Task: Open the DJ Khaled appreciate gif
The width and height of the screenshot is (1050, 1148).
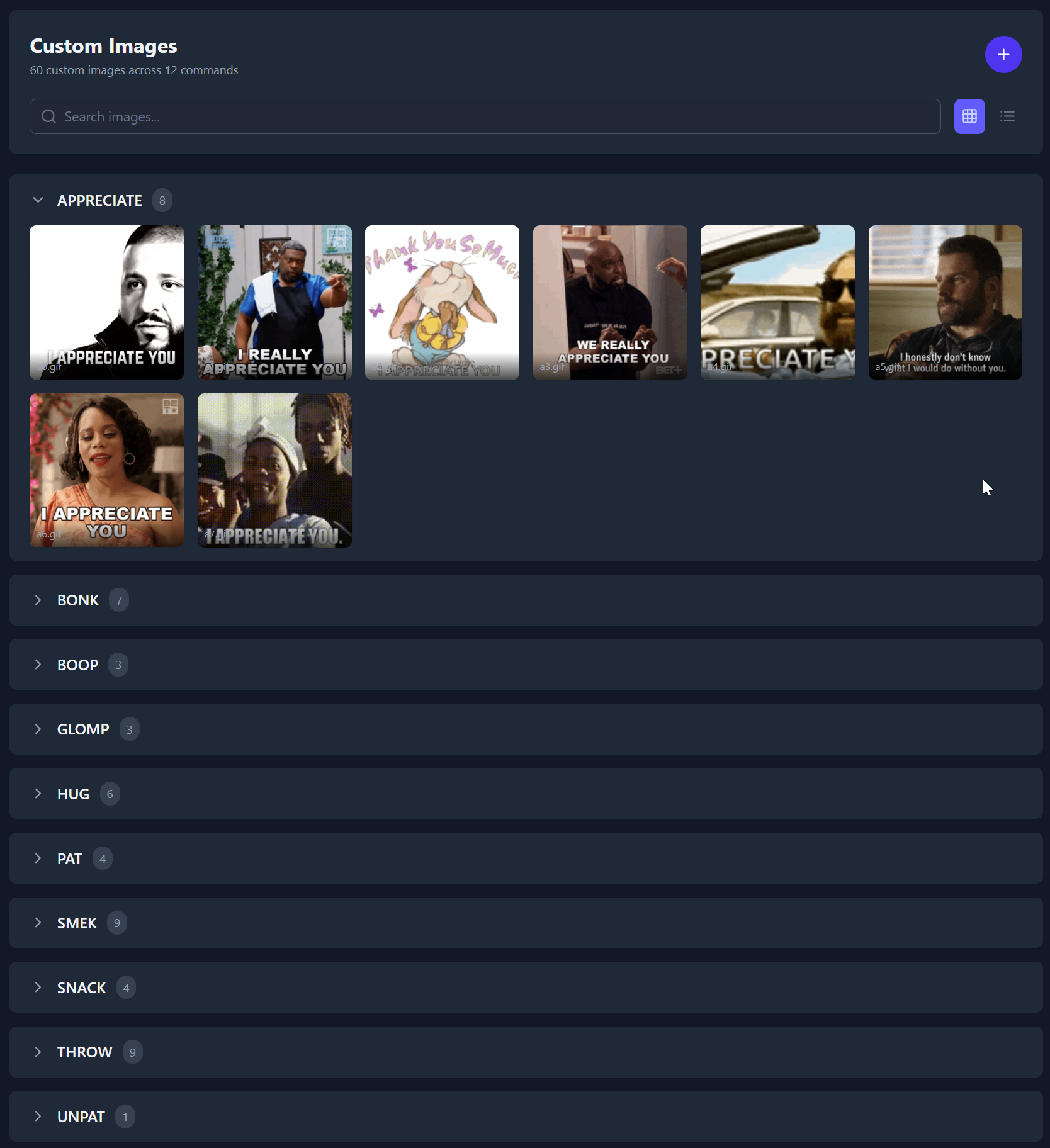Action: pyautogui.click(x=106, y=303)
